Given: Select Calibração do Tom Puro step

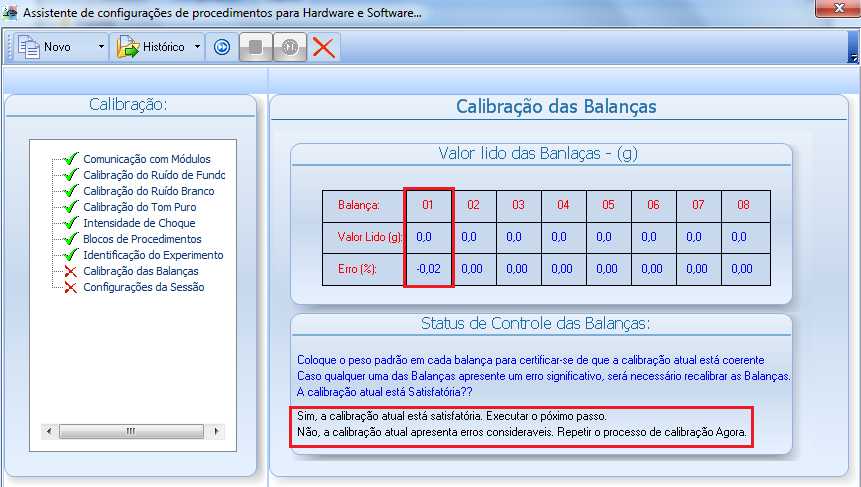Looking at the screenshot, I should (x=139, y=206).
